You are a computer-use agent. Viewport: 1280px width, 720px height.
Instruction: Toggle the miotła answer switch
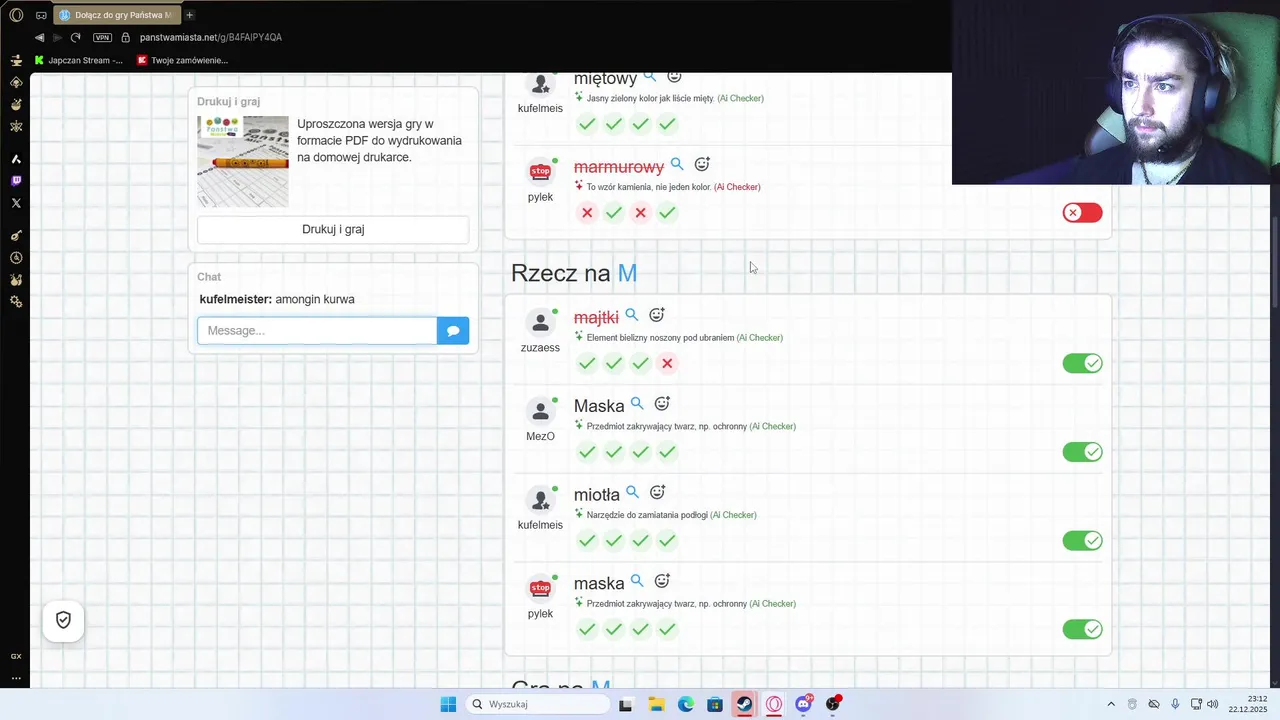[x=1082, y=540]
